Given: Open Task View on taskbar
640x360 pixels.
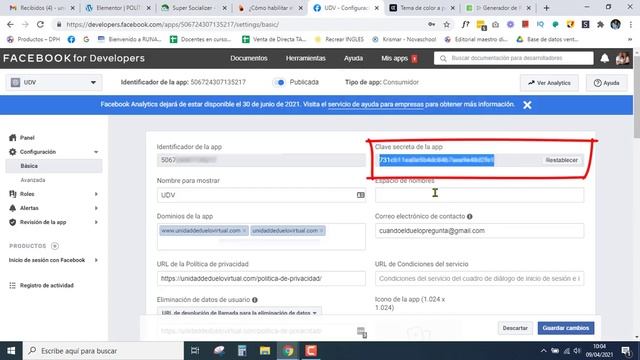Looking at the screenshot, I should [195, 351].
